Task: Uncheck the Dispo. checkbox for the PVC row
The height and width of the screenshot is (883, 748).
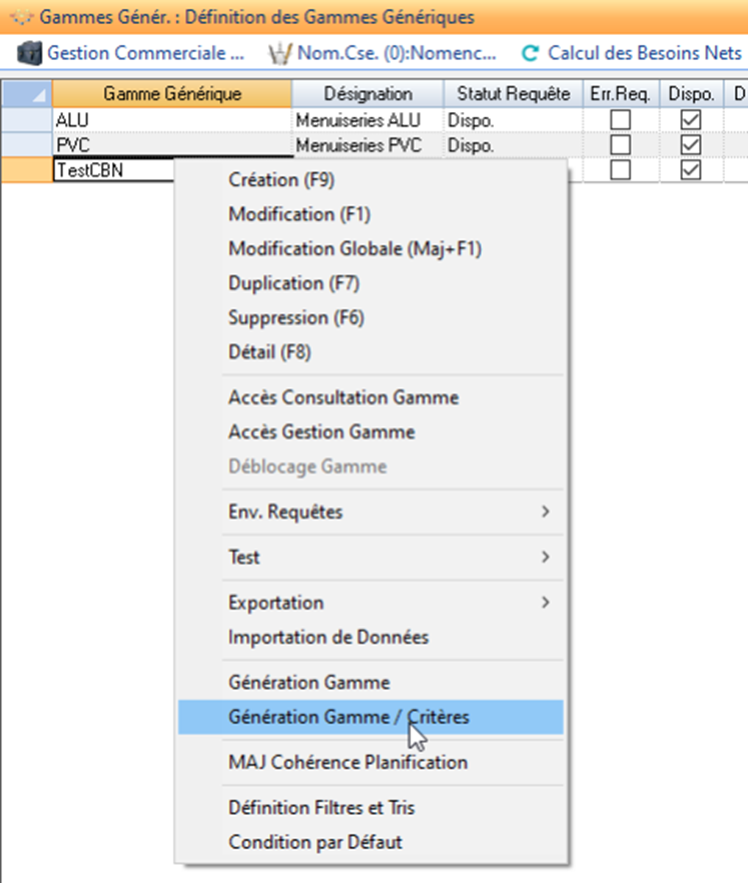Action: coord(690,145)
